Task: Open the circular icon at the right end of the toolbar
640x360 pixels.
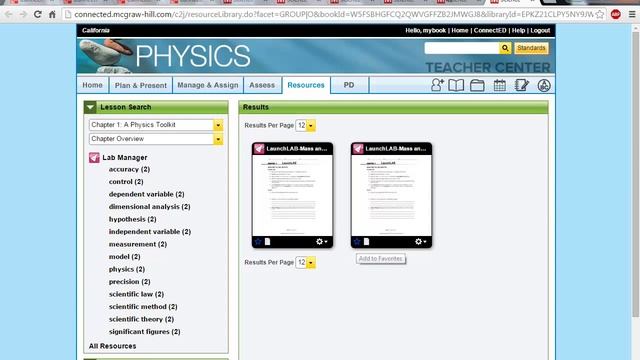Action: click(544, 85)
